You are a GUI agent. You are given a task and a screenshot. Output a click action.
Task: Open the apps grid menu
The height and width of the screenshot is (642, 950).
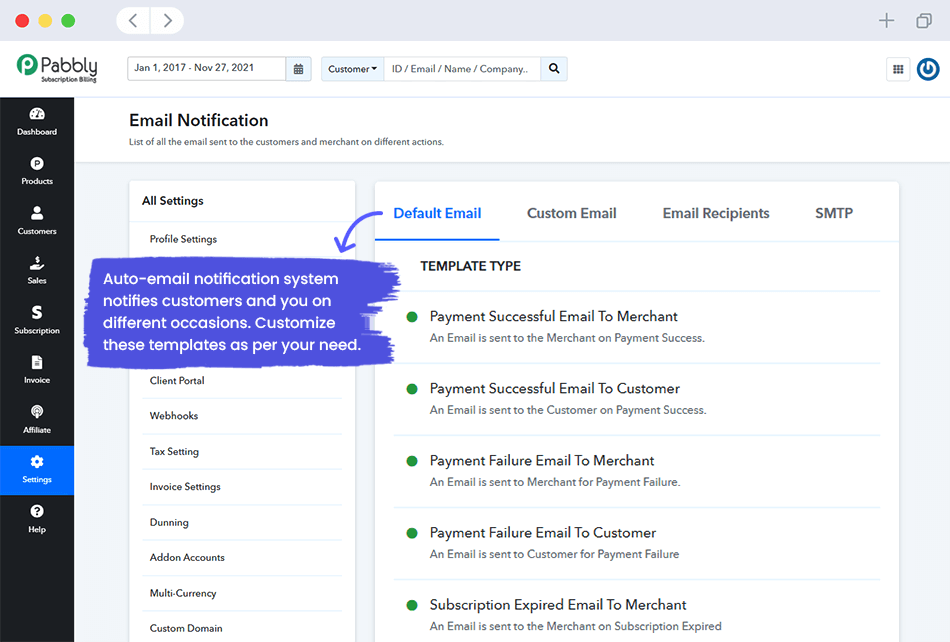pos(898,69)
